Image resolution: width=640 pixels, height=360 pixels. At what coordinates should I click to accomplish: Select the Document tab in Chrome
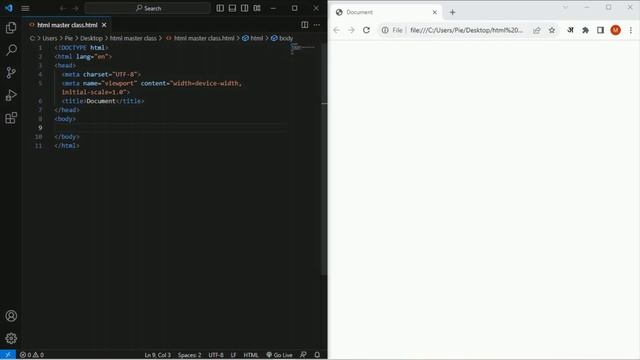click(x=386, y=12)
